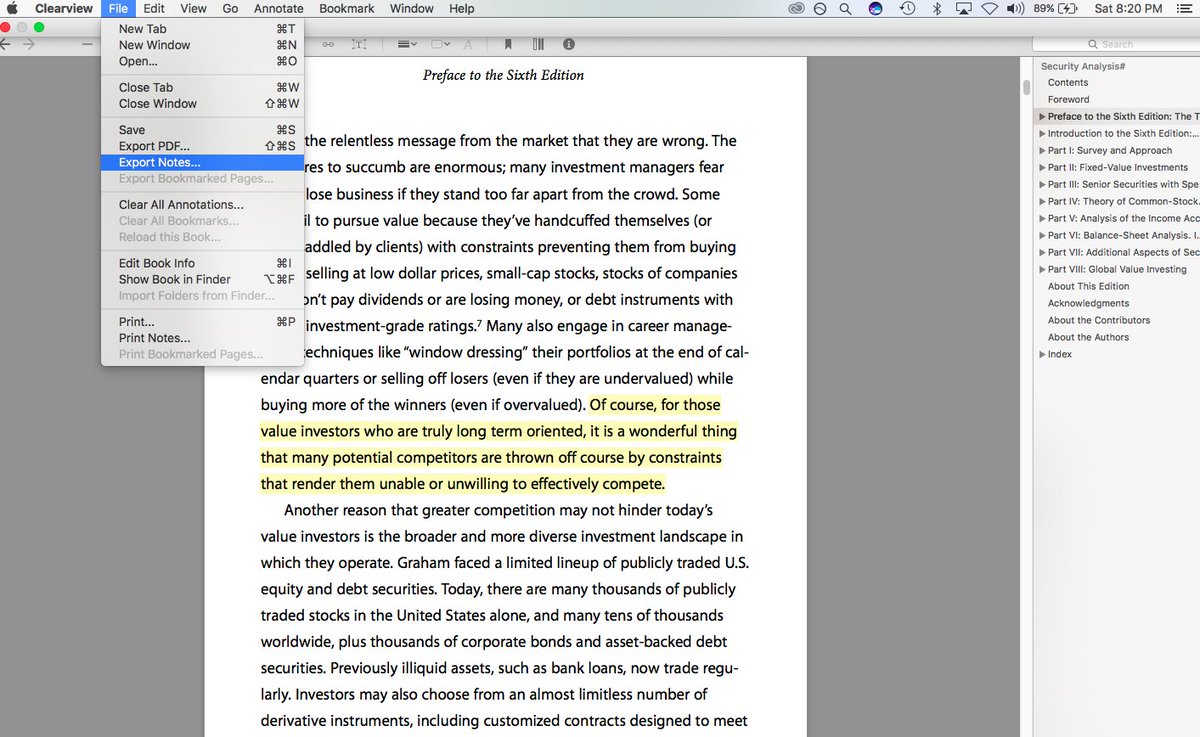Click the font letter A icon
This screenshot has width=1200, height=737.
coord(468,44)
